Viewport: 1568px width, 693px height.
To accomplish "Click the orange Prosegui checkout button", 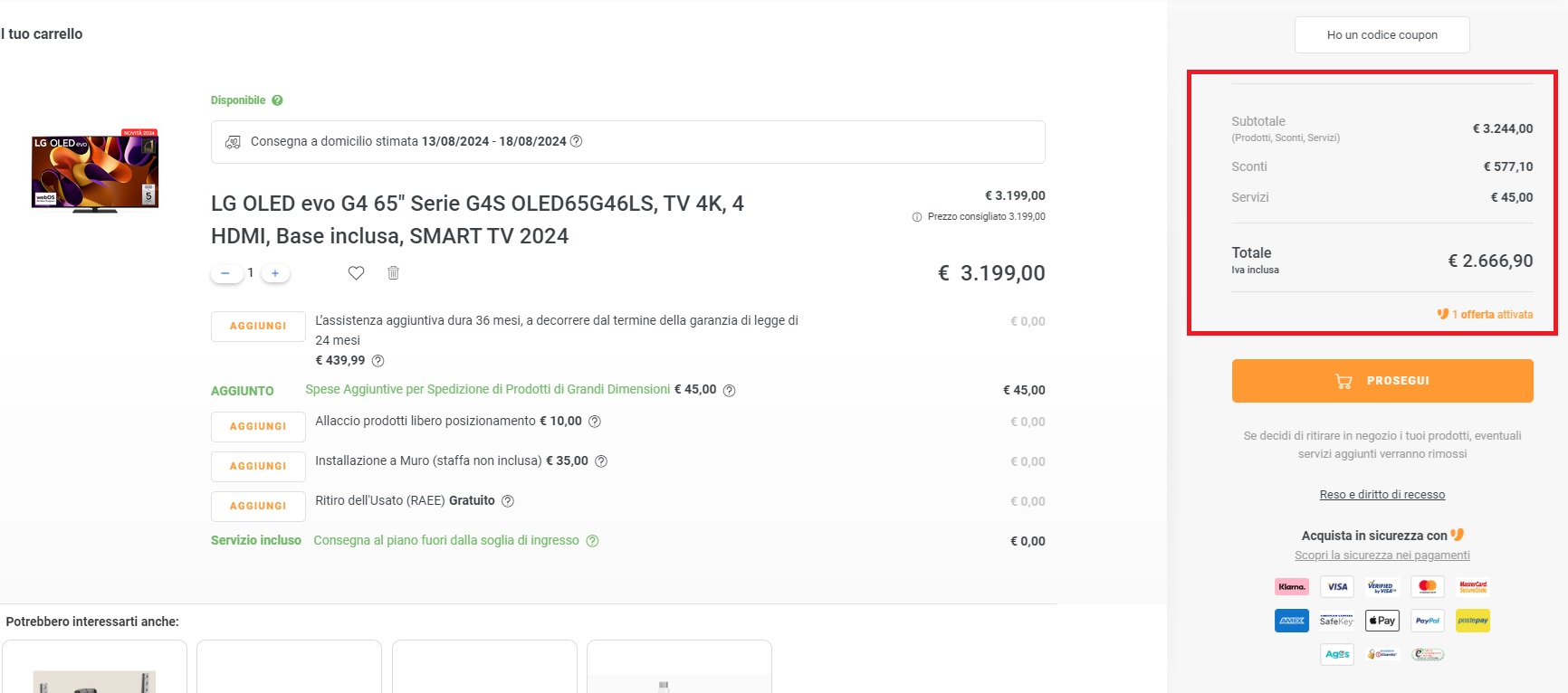I will pos(1382,381).
